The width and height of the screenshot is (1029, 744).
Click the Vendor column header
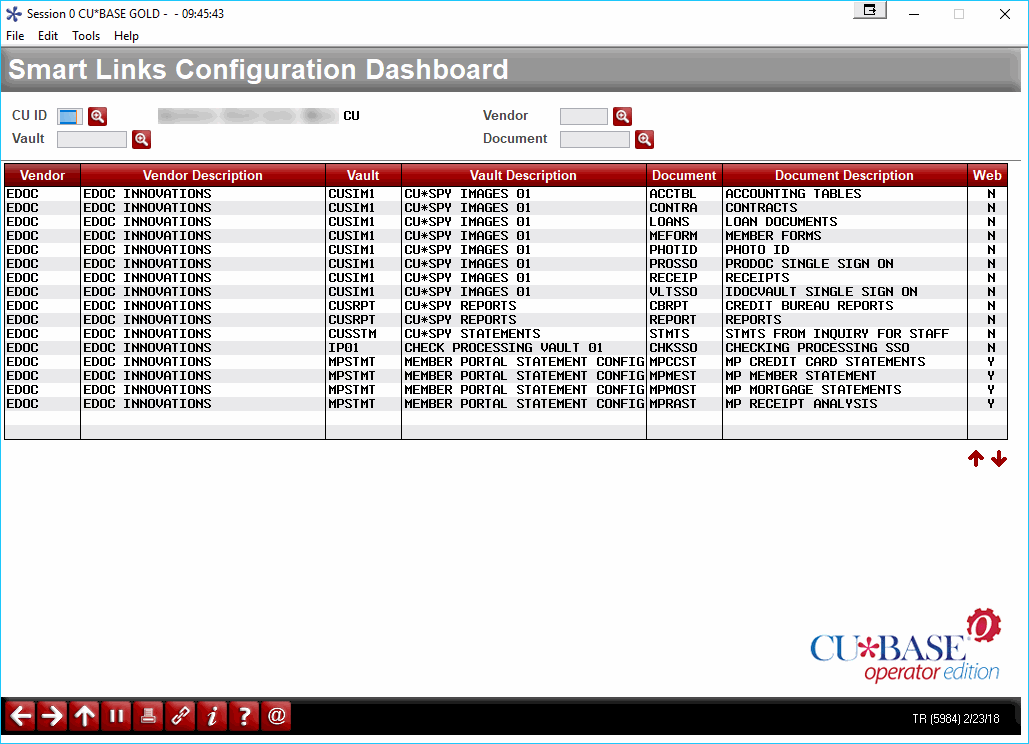coord(43,175)
